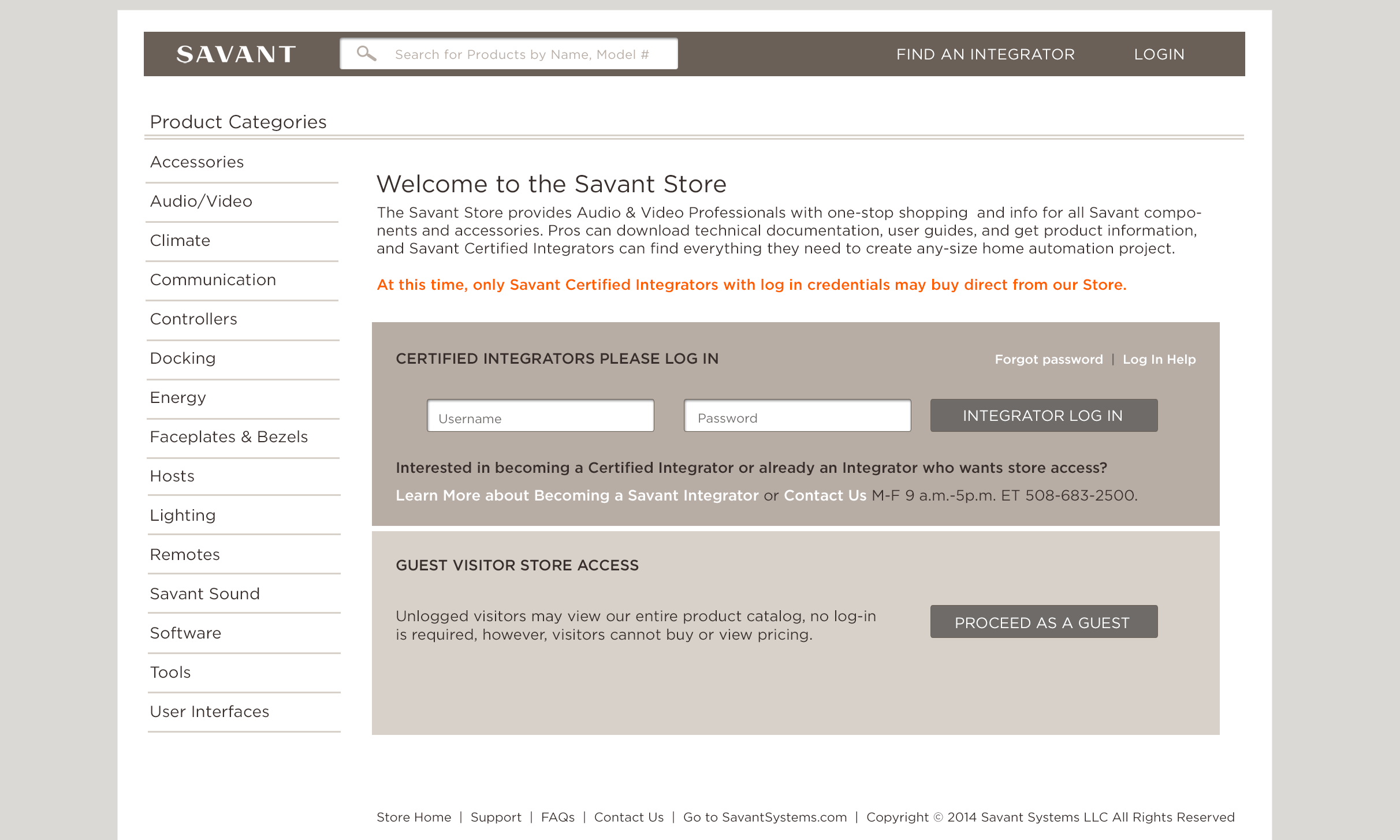Click the Product Categories heading
Screen dimensions: 1400x840
tap(238, 122)
